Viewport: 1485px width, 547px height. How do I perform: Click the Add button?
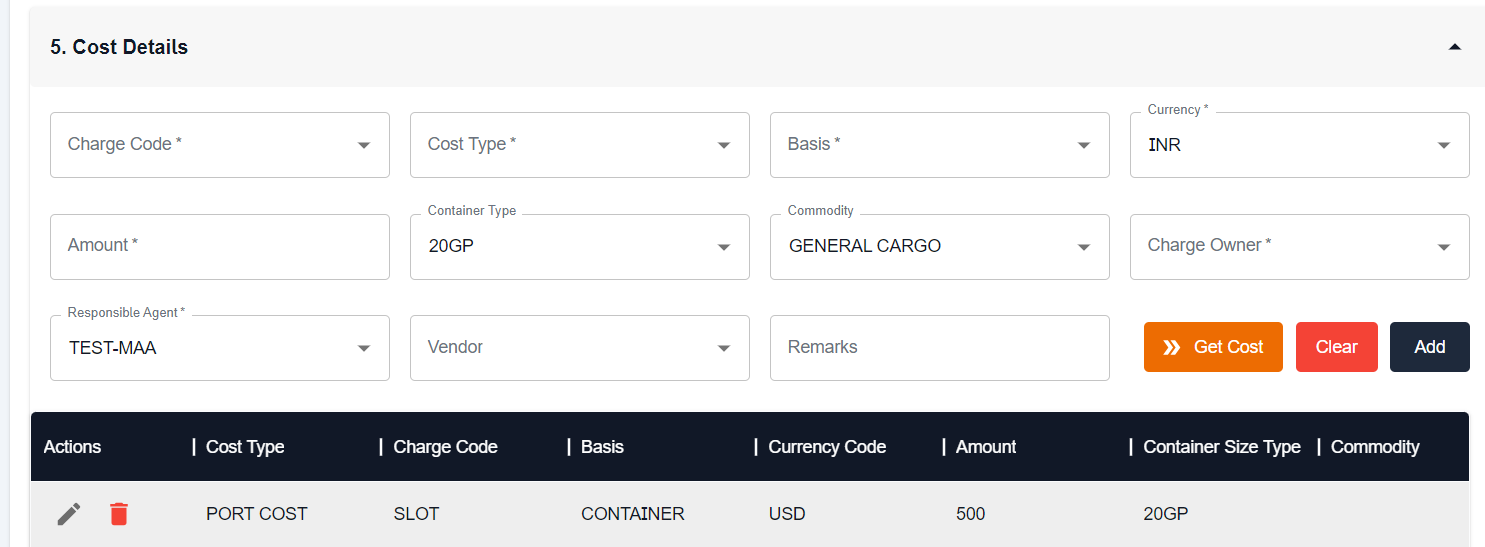tap(1430, 347)
